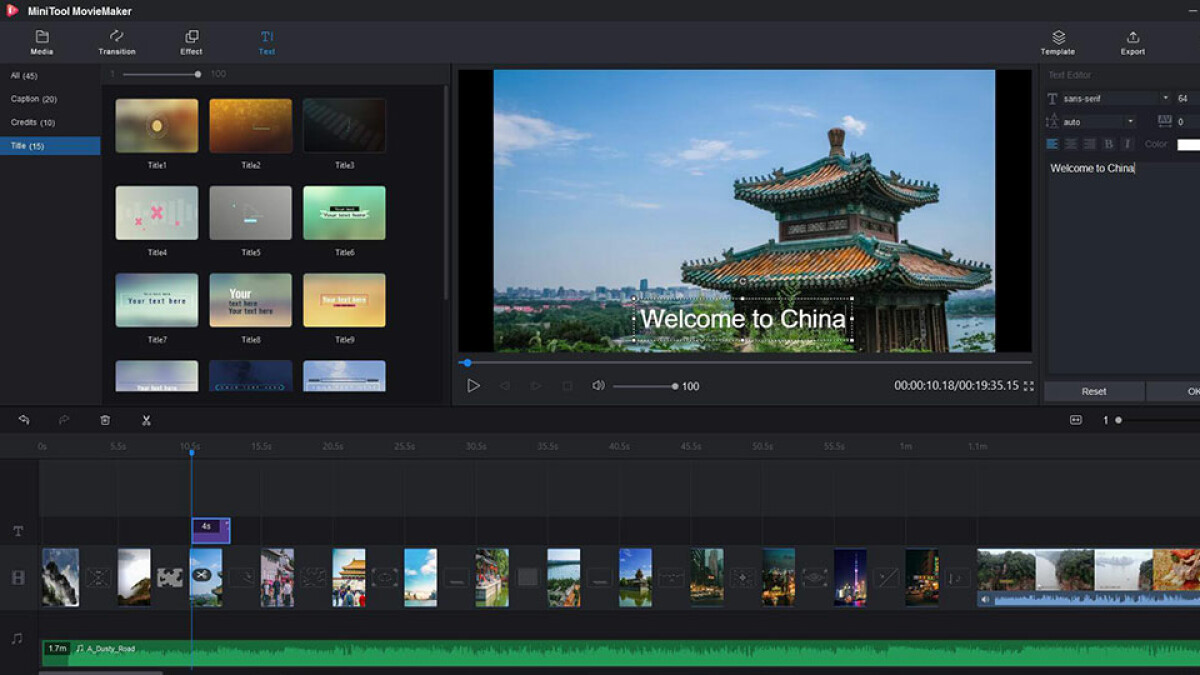The width and height of the screenshot is (1200, 675).
Task: Select the Title7 template thumbnail
Action: (156, 300)
